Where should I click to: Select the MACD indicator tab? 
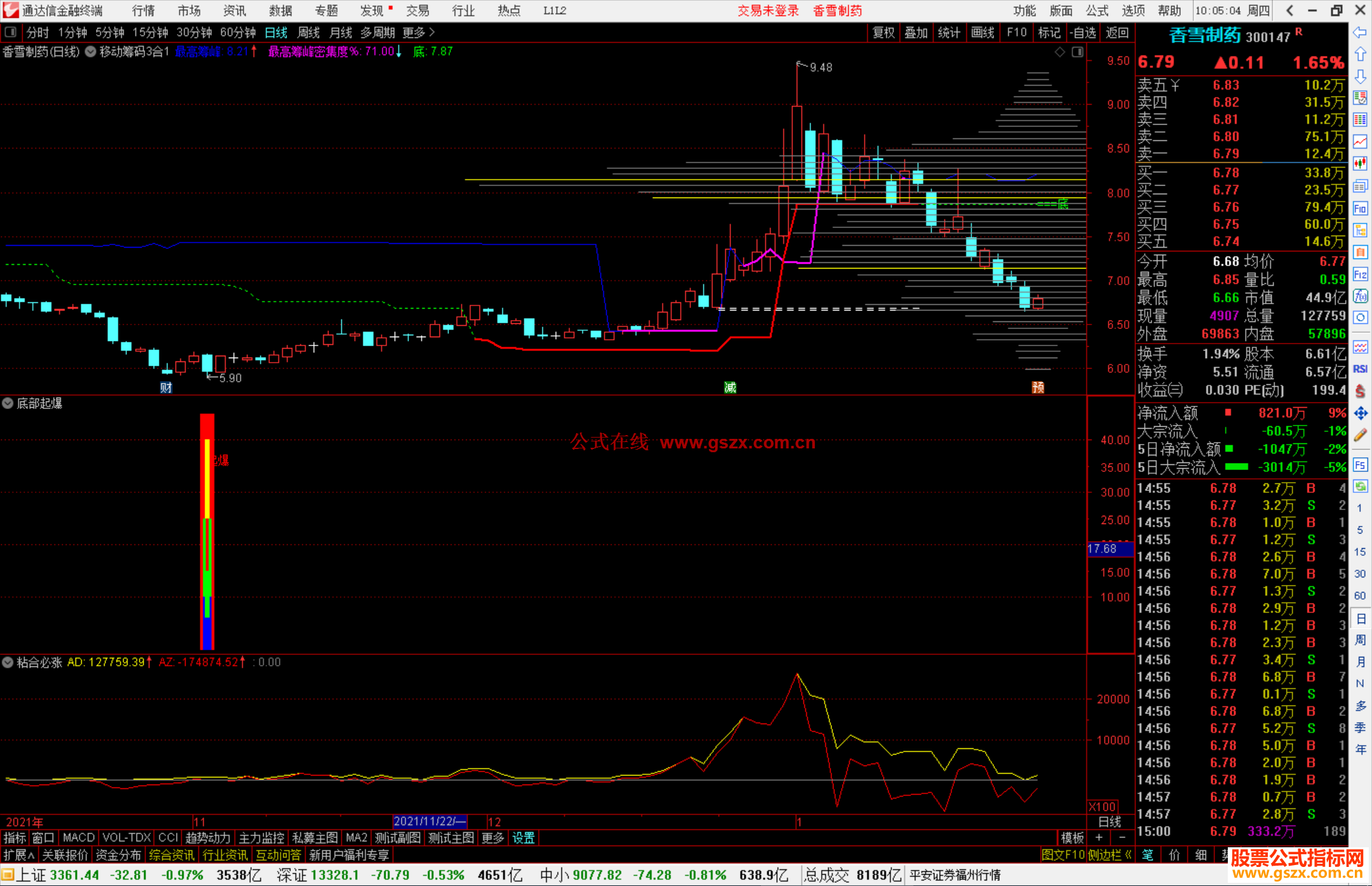point(79,838)
